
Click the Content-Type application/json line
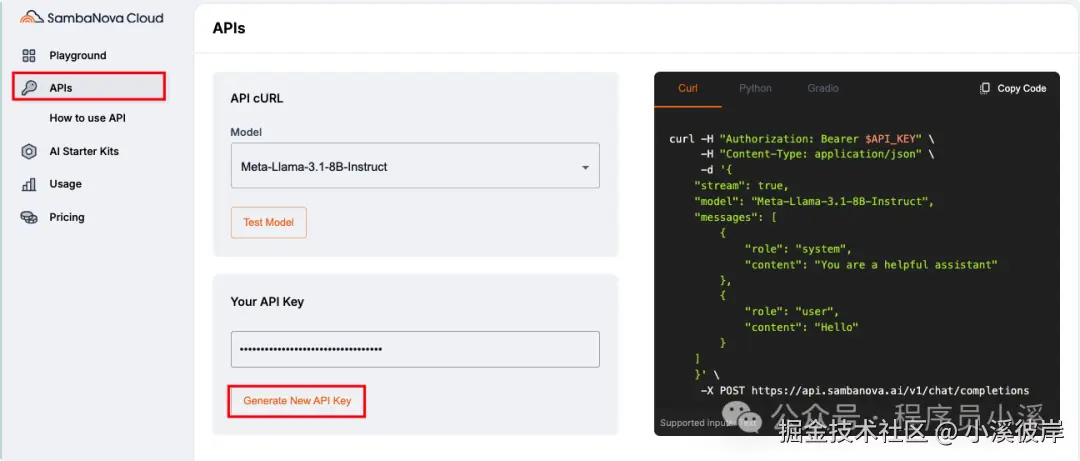(818, 154)
